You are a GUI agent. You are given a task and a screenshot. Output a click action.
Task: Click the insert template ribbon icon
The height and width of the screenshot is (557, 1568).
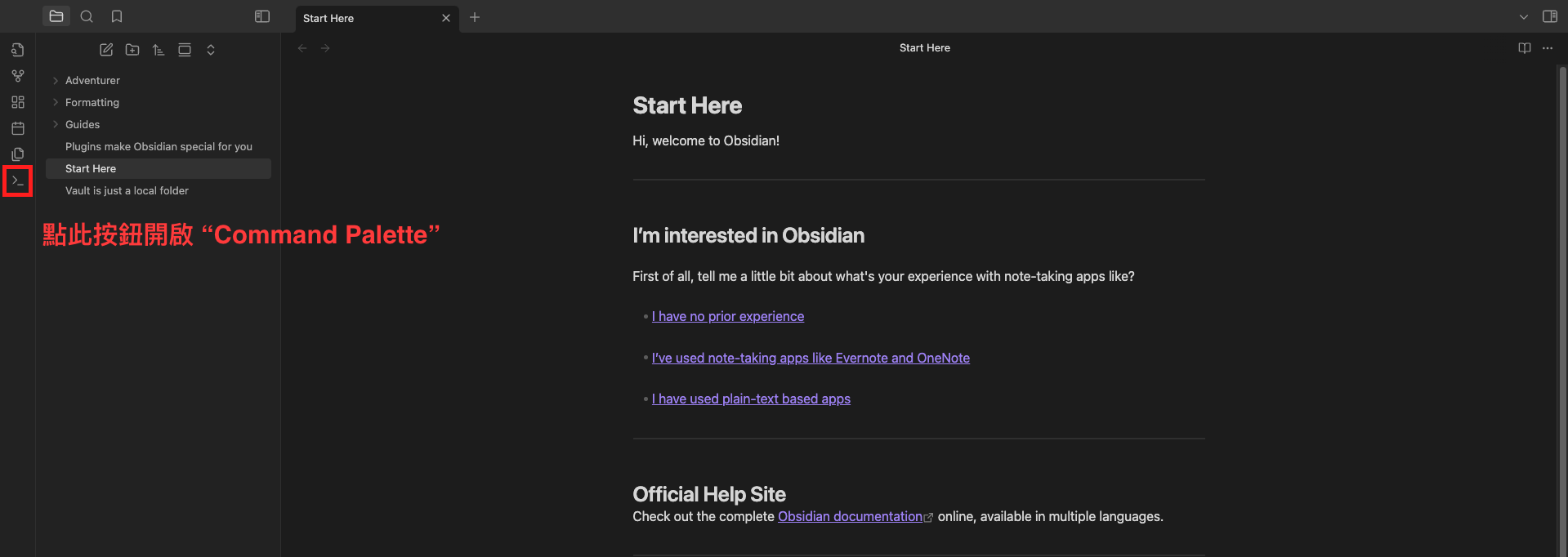18,154
